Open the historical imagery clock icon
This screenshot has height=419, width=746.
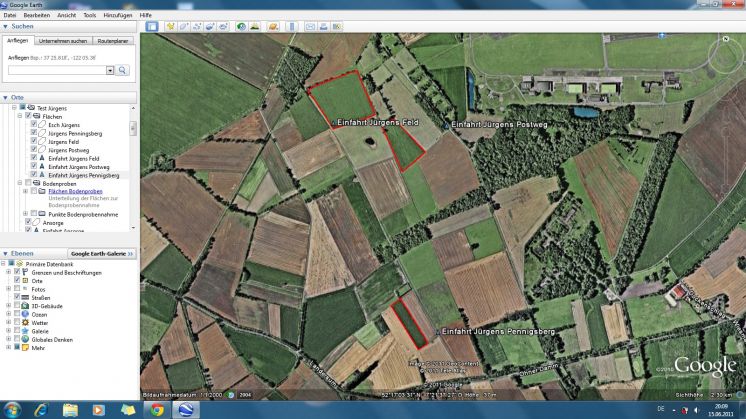coord(241,26)
